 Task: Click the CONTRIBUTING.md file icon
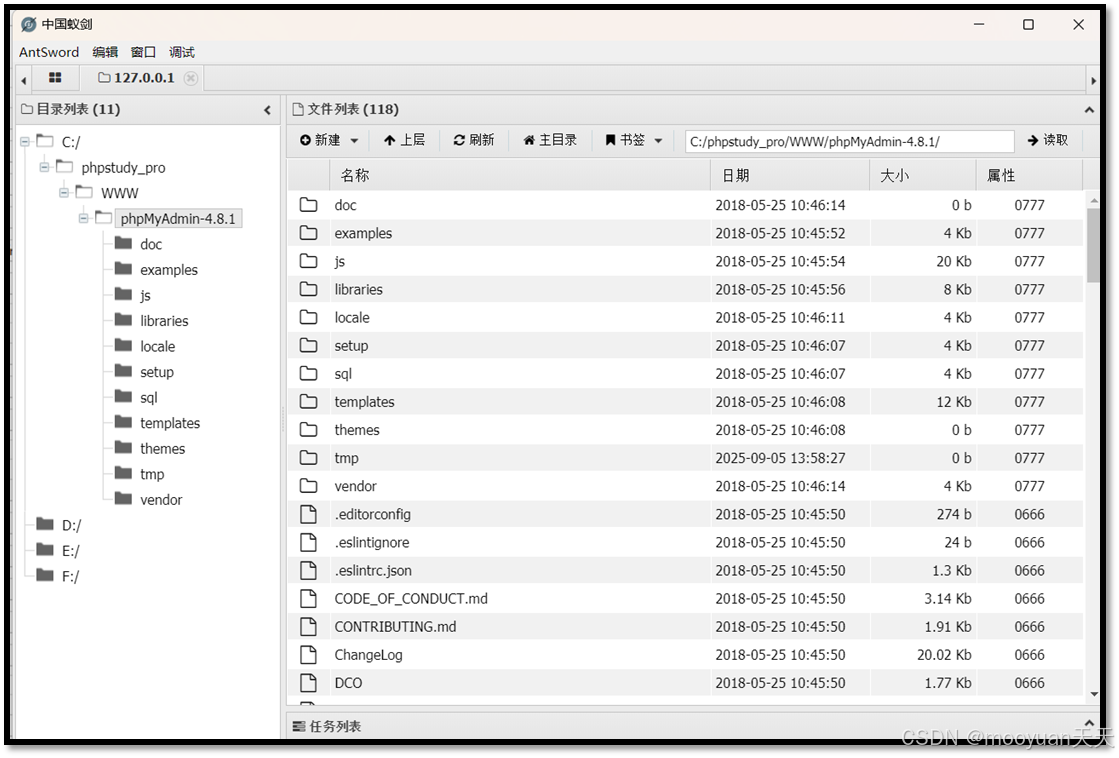pyautogui.click(x=308, y=627)
